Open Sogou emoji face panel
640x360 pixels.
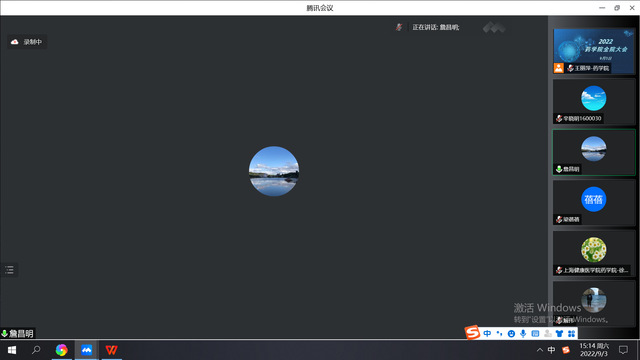coord(511,334)
